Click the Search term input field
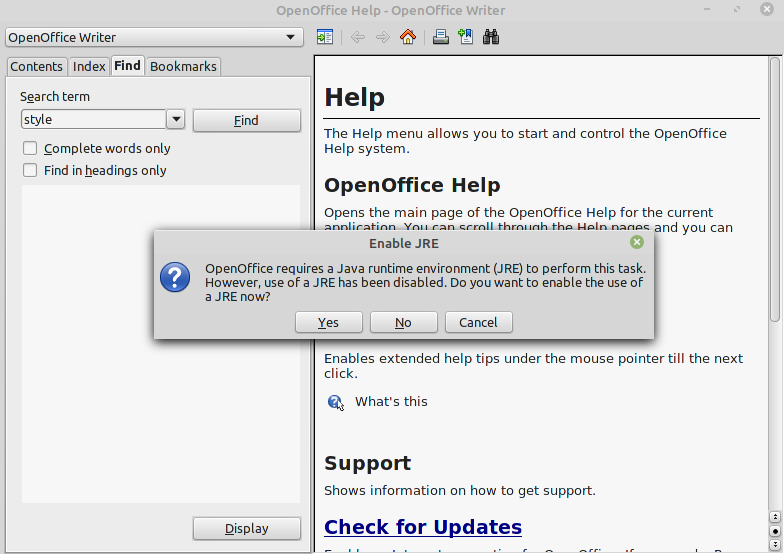 (x=93, y=119)
